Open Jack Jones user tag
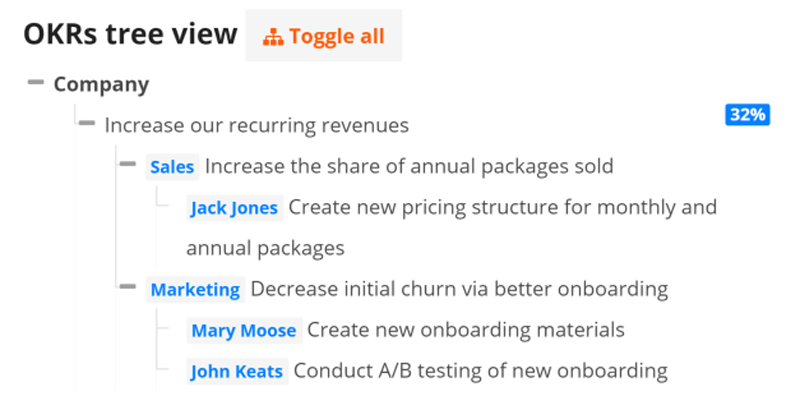This screenshot has height=396, width=800. [x=235, y=208]
